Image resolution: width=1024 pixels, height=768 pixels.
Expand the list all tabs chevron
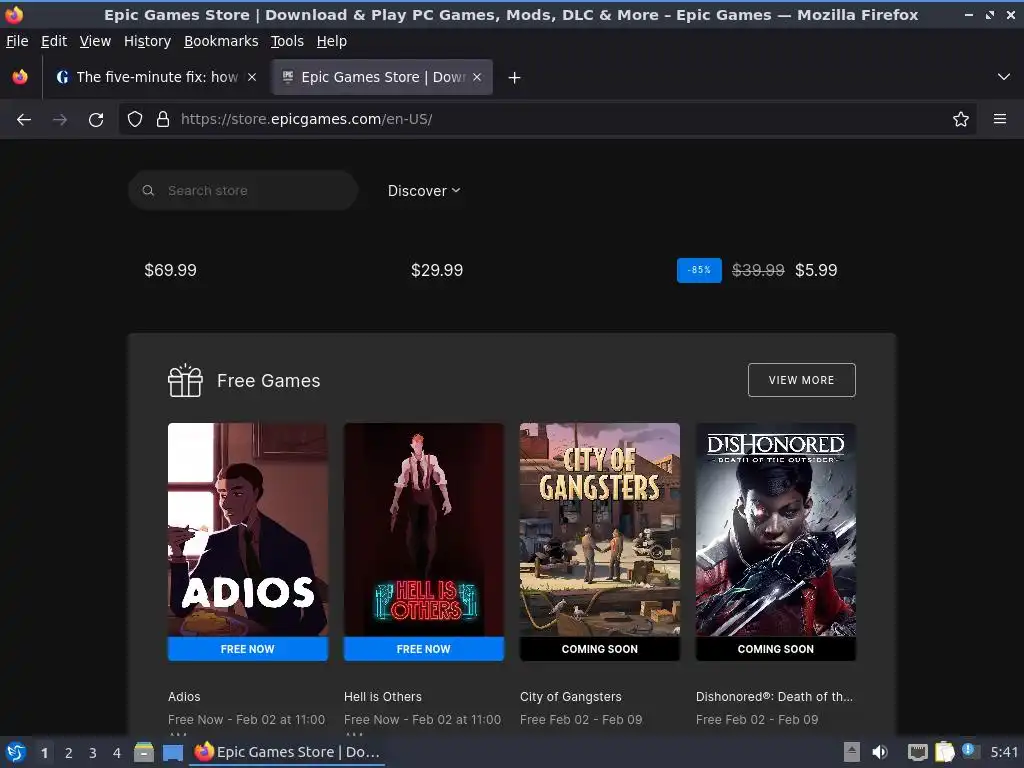coord(1004,77)
